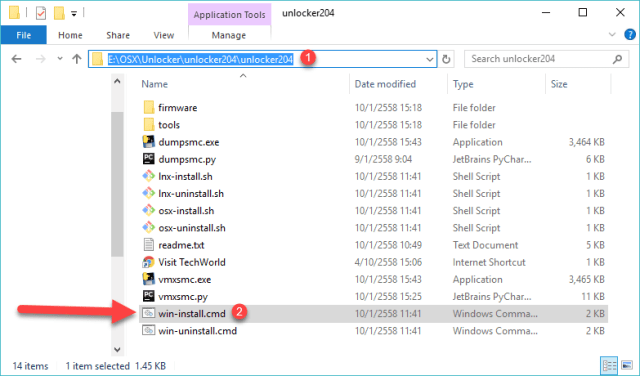Click the 9/1/2558 9:04 date cell
This screenshot has width=640, height=376.
383,159
